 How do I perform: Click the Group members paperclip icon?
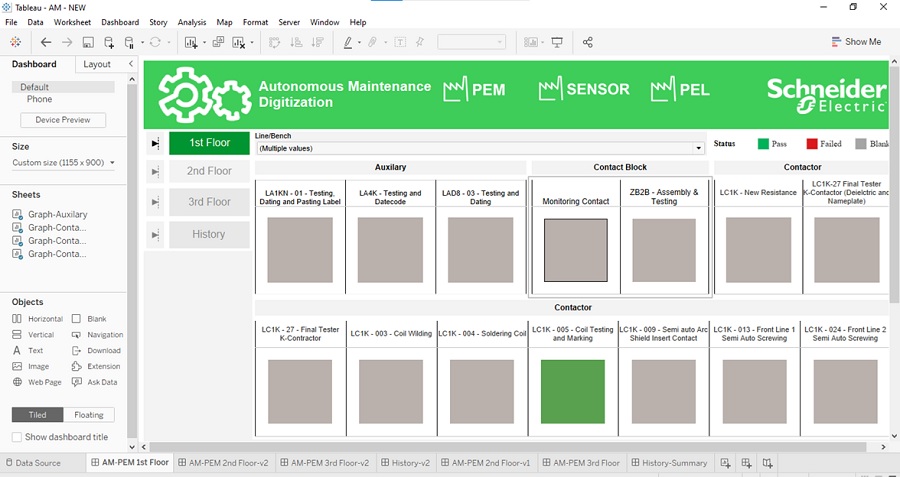point(373,42)
